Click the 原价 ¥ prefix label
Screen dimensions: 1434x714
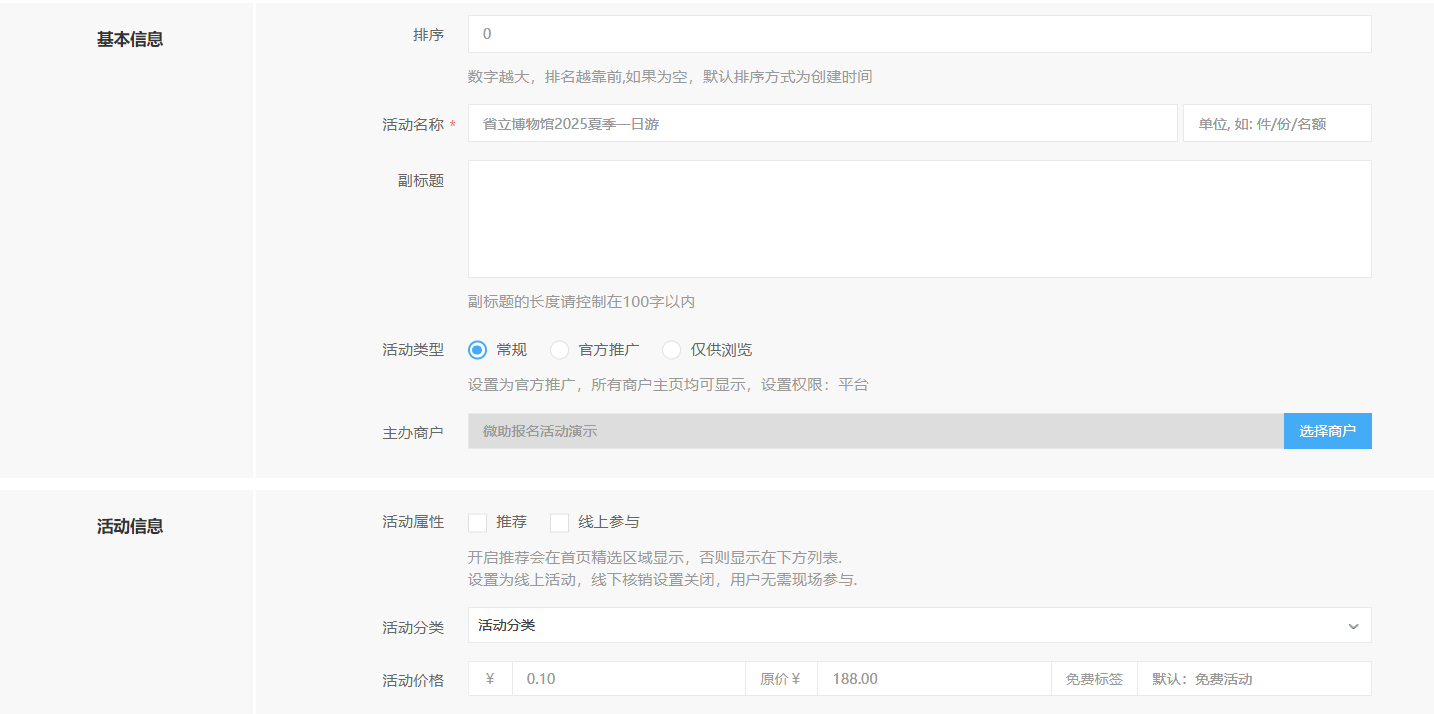[x=781, y=679]
